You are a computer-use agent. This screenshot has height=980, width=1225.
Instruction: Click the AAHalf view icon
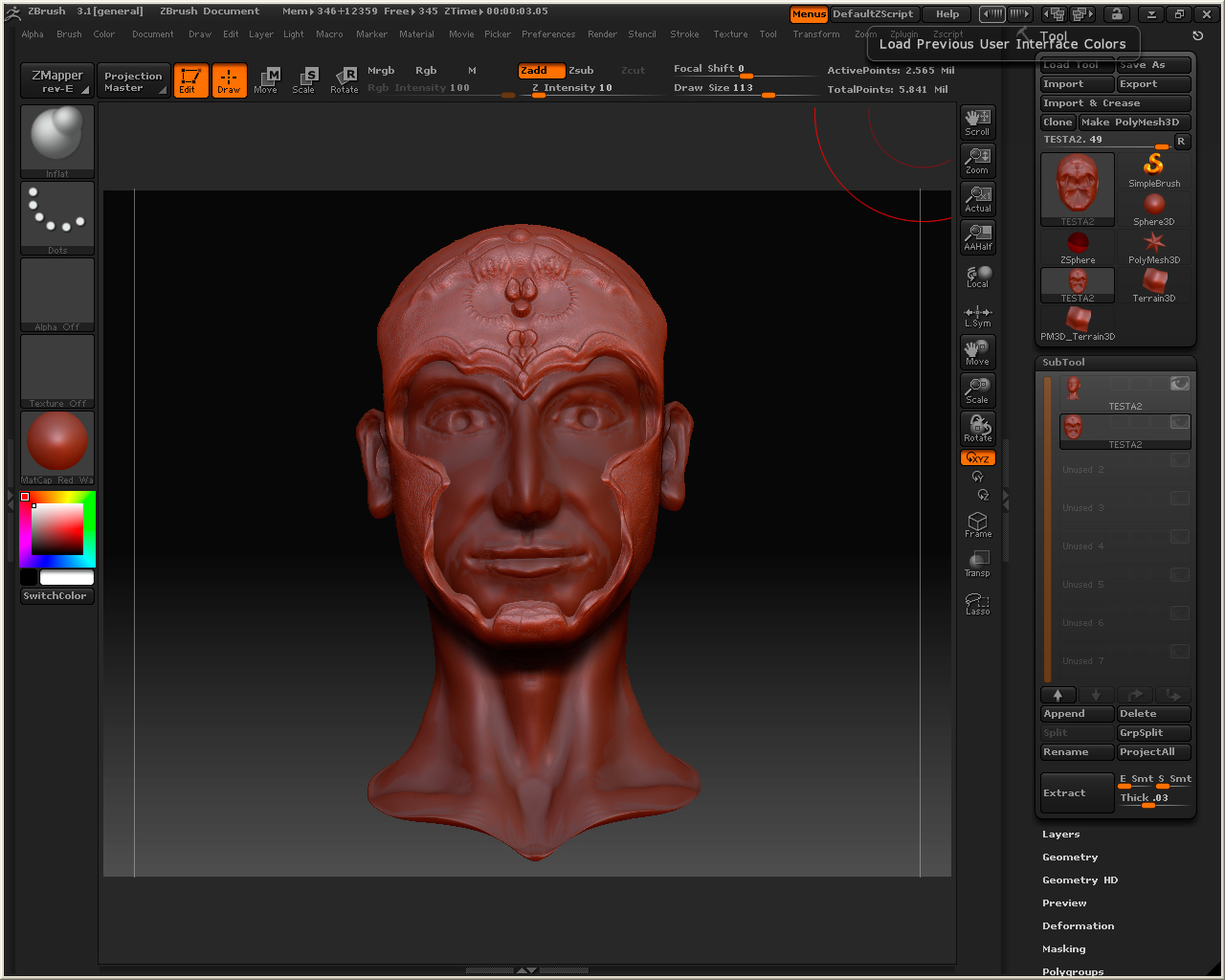coord(977,237)
